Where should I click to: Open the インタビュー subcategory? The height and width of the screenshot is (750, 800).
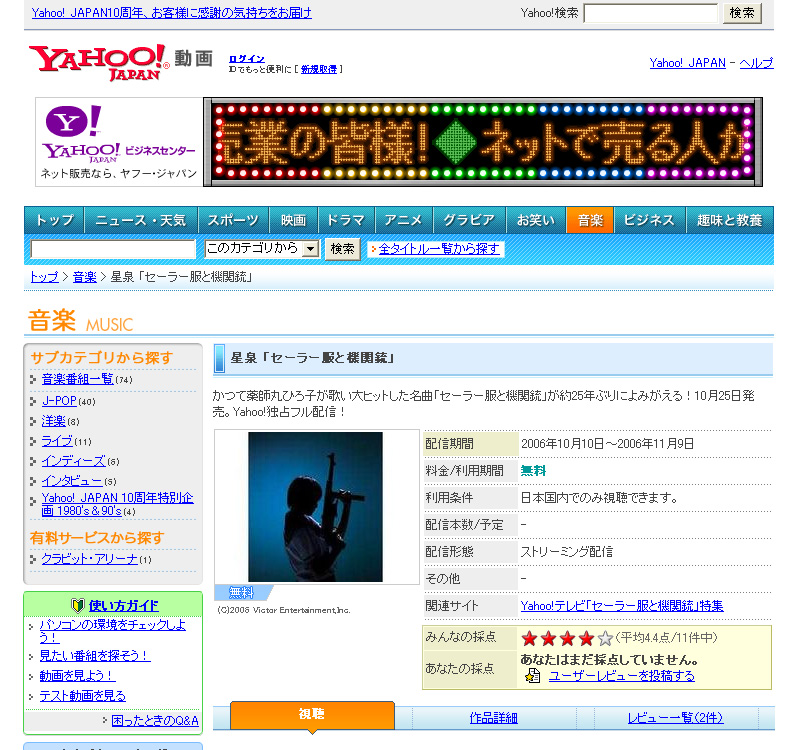tap(72, 481)
